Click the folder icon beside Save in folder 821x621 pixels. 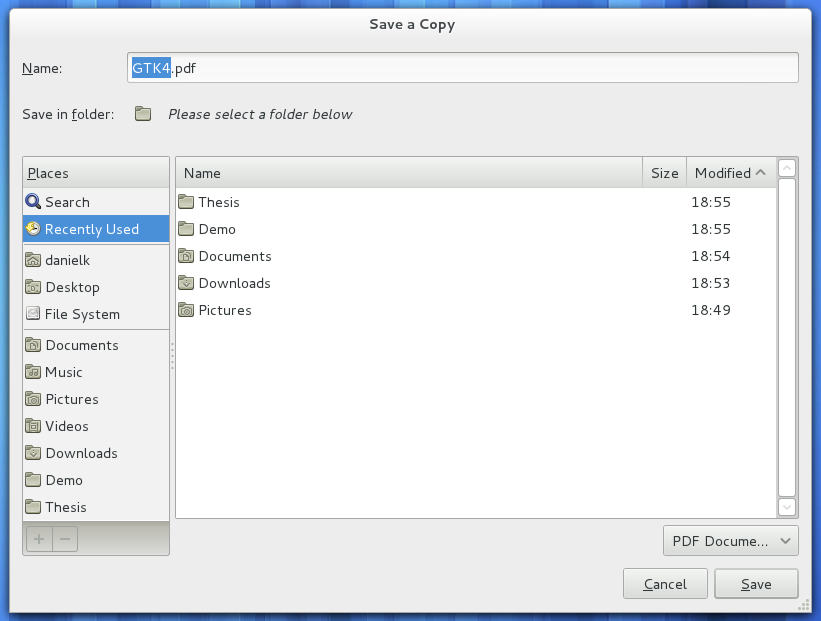pyautogui.click(x=143, y=114)
